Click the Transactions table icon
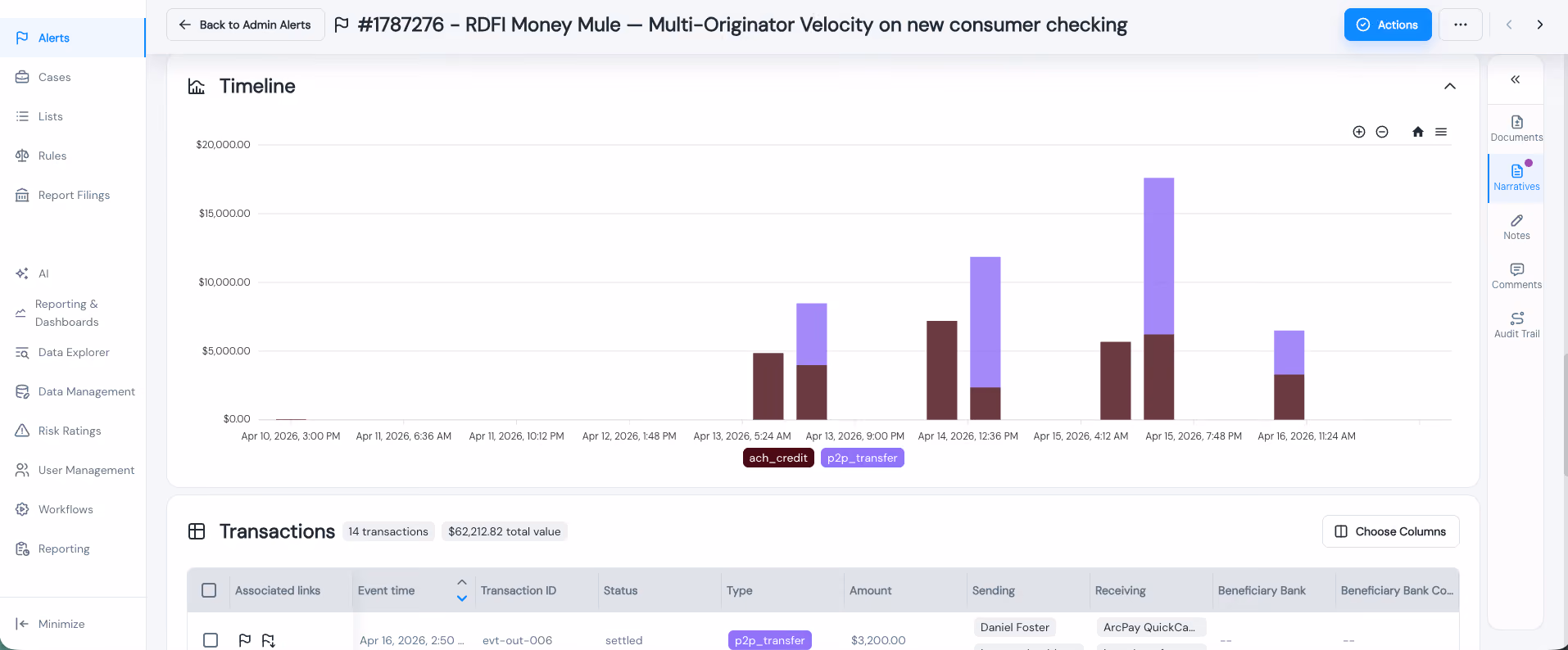This screenshot has width=1568, height=650. coord(197,531)
